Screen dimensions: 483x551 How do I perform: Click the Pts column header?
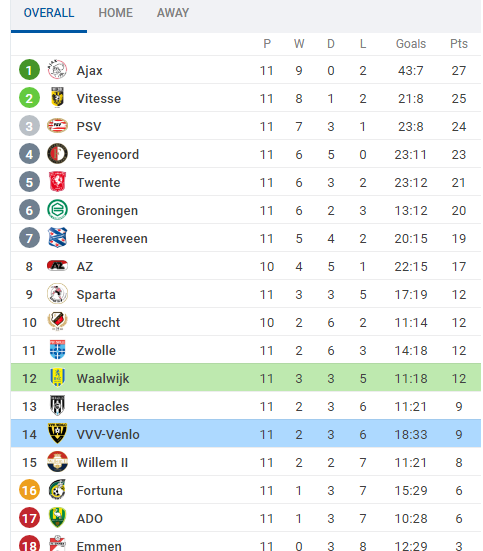(459, 44)
